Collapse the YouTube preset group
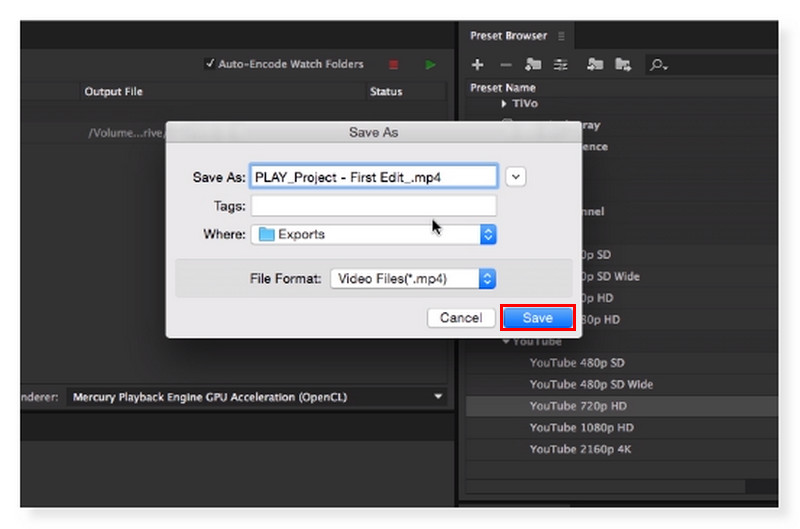The image size is (800, 529). pyautogui.click(x=506, y=341)
